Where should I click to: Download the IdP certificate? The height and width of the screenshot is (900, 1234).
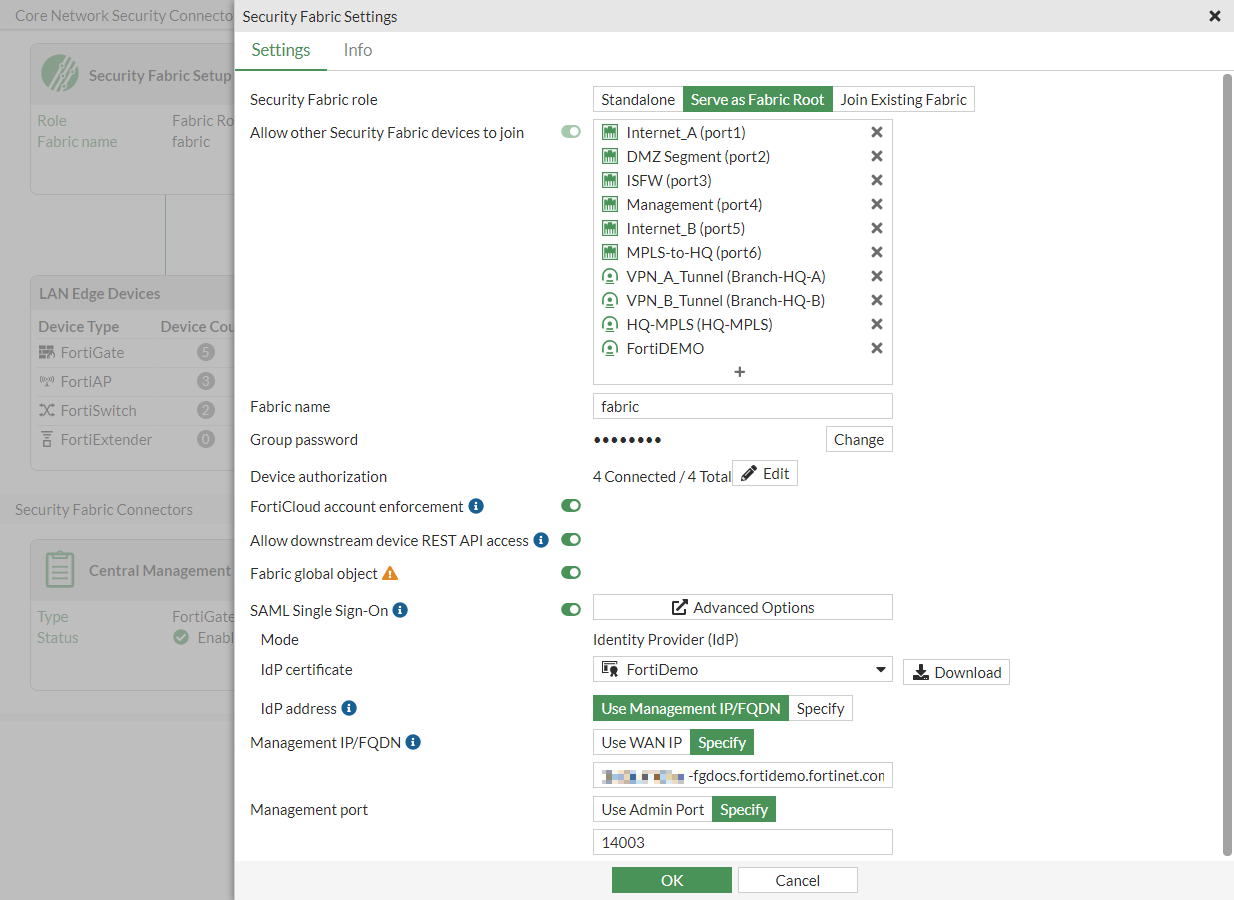pyautogui.click(x=956, y=672)
